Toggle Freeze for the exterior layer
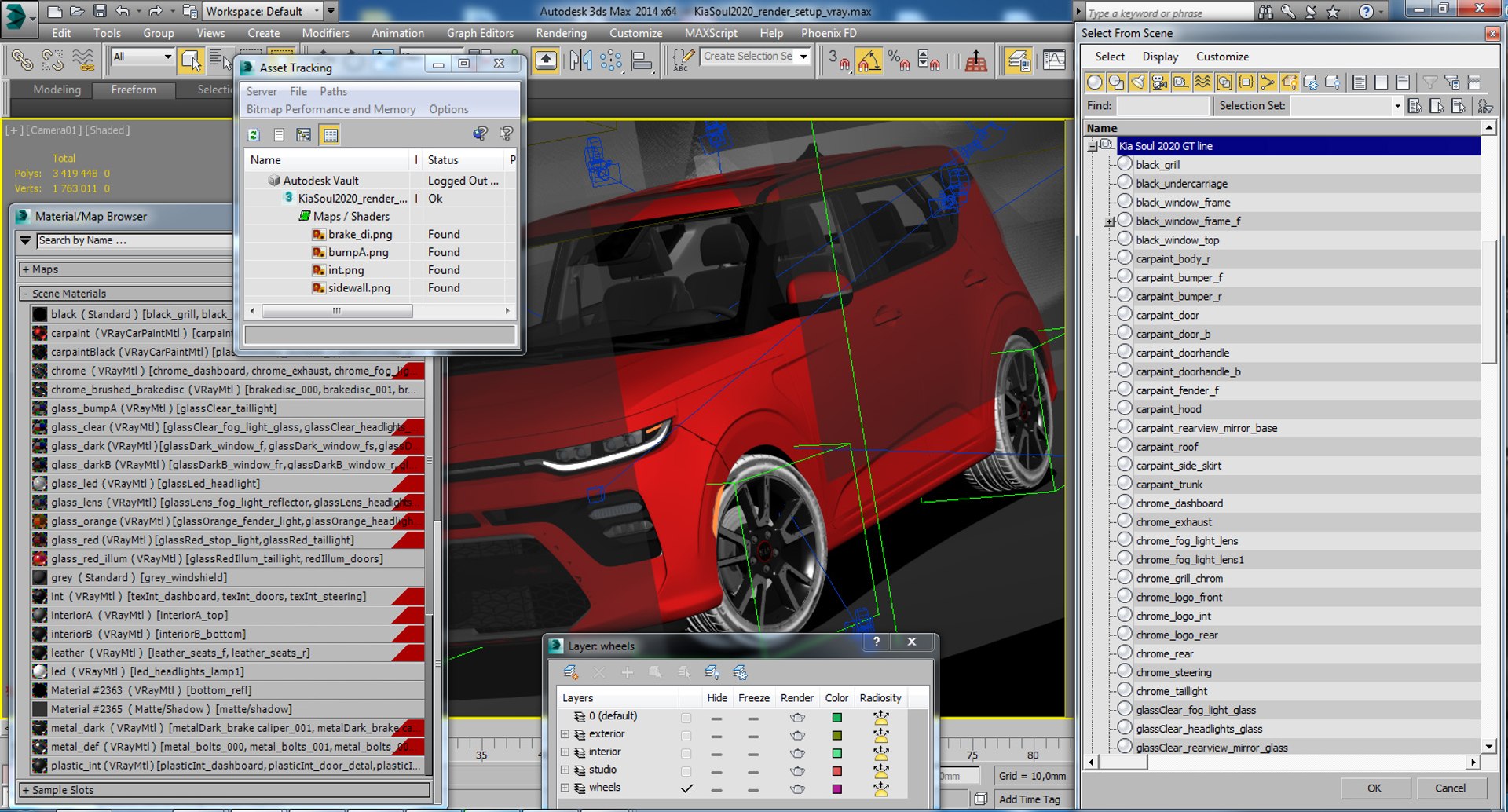The width and height of the screenshot is (1508, 812). point(753,736)
